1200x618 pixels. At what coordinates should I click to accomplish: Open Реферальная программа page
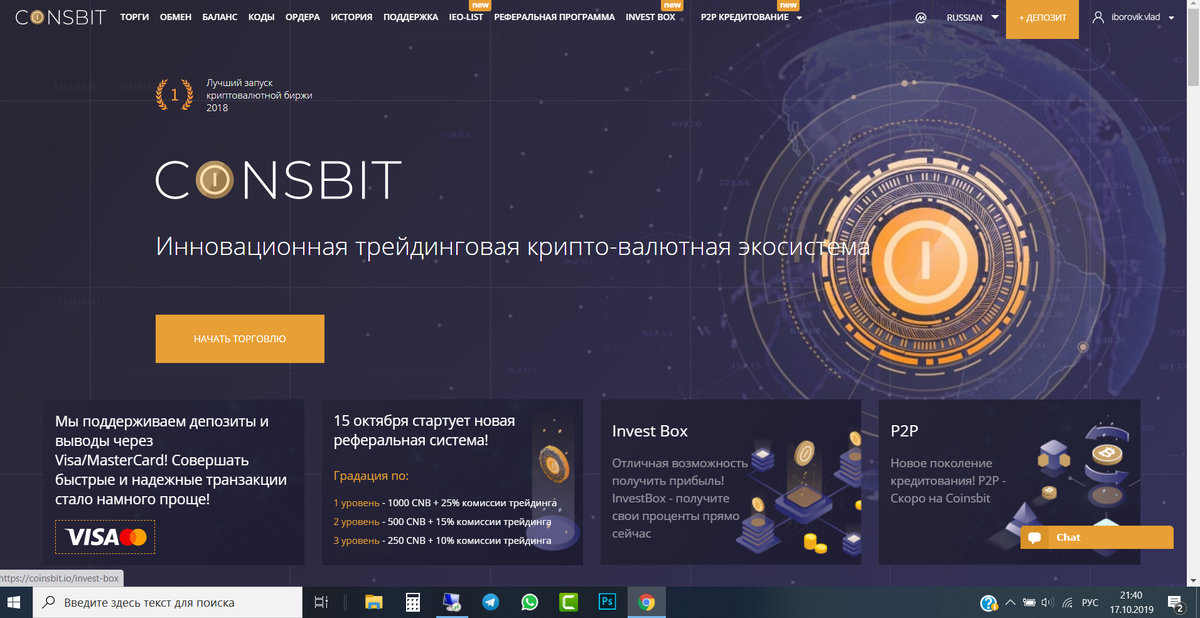pyautogui.click(x=555, y=18)
